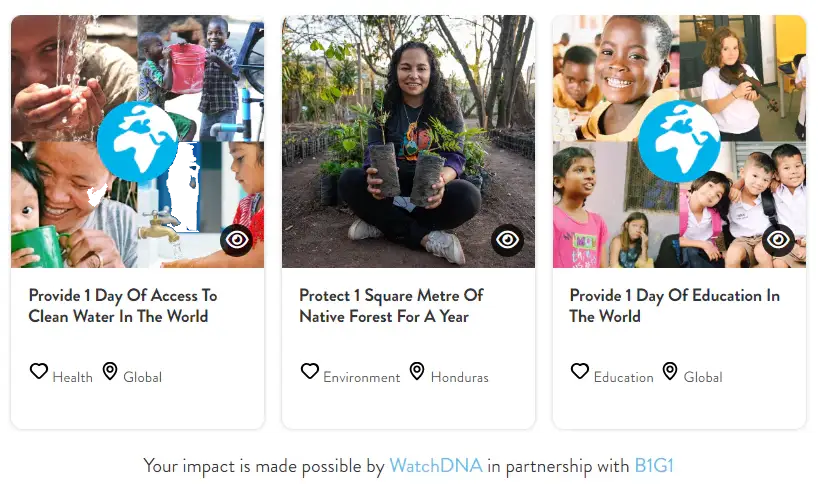This screenshot has height=484, width=818.
Task: Click the Health category label
Action: pos(72,377)
